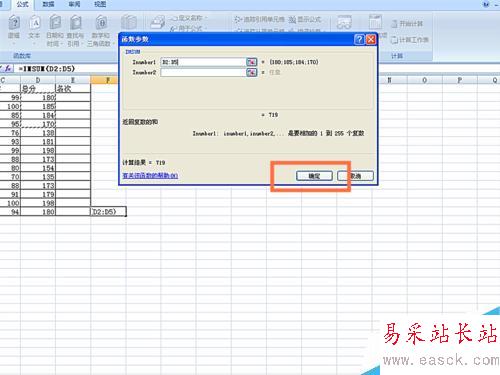Viewport: 500px width, 375px height.
Task: Open the 有关该函数的帮助 link
Action: [x=150, y=175]
